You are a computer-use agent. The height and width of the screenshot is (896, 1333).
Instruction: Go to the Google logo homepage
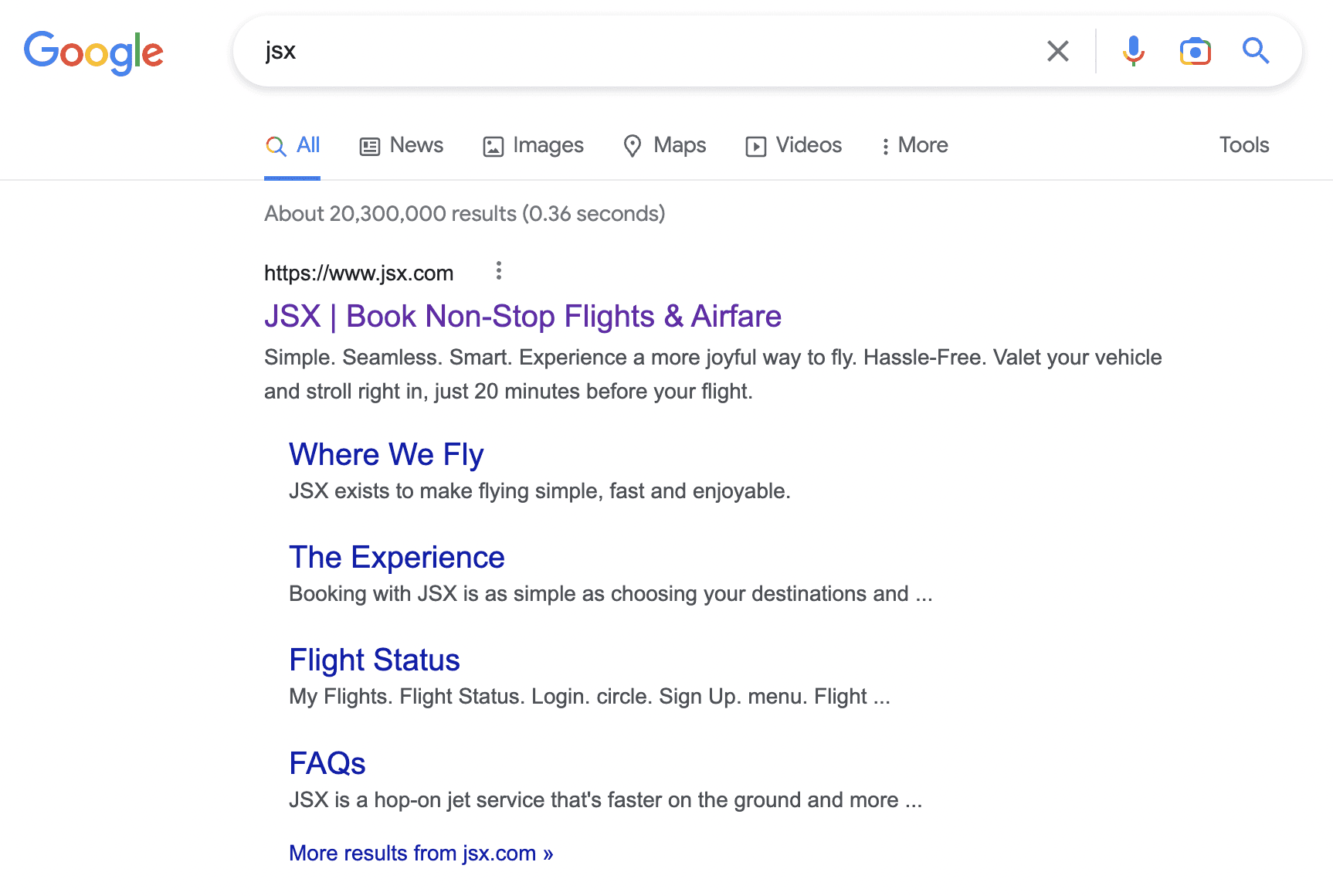(x=93, y=53)
